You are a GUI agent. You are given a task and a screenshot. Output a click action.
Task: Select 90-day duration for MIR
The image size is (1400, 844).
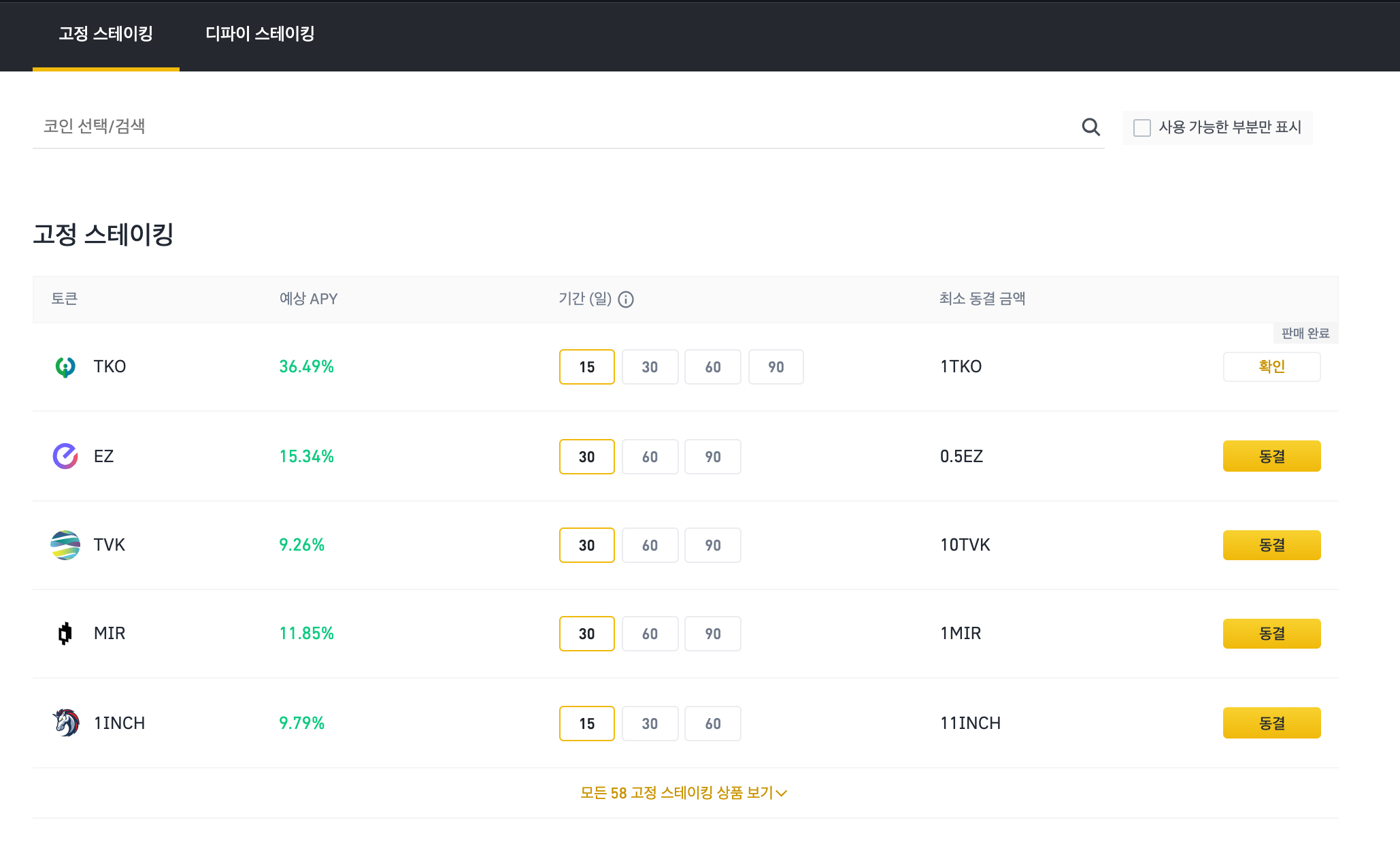coord(712,634)
